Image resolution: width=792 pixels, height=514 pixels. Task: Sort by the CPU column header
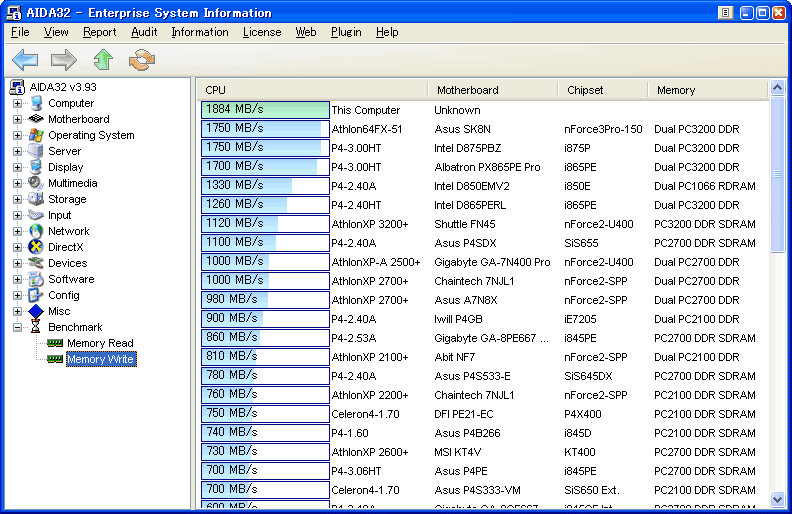[312, 90]
